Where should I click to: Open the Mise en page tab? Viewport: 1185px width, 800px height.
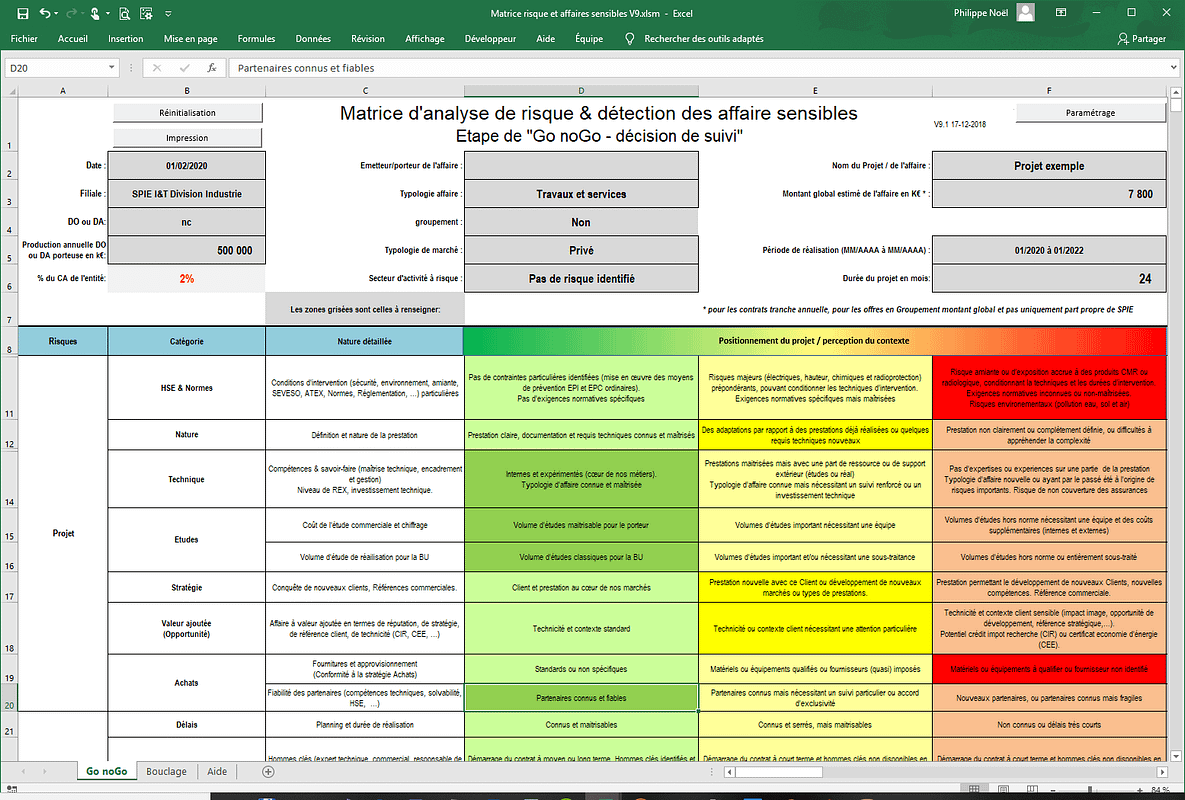[190, 39]
